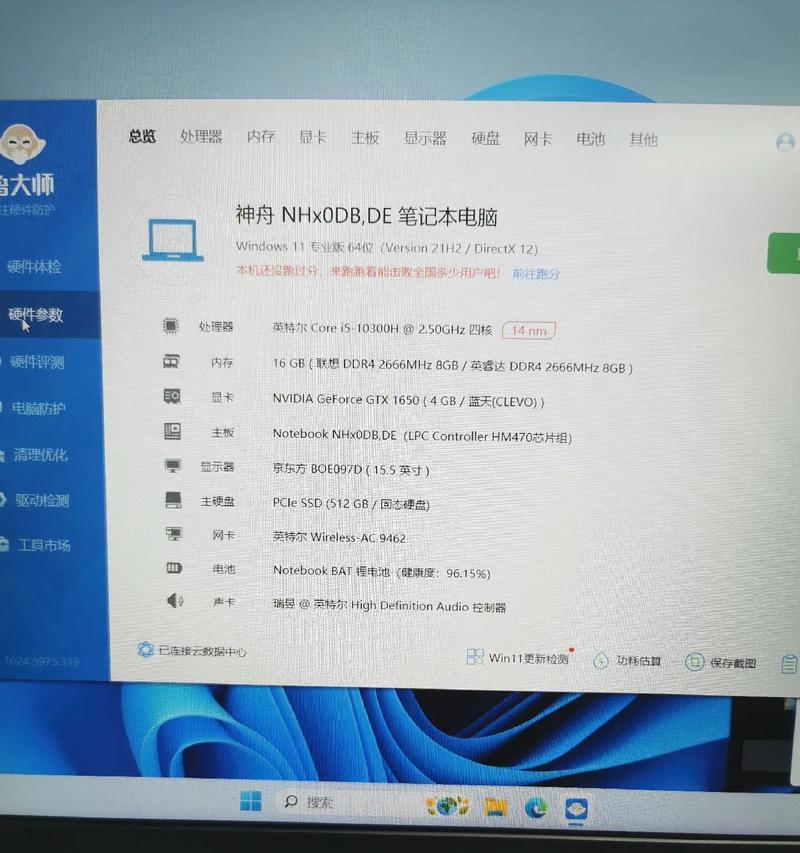Open File Explorer from taskbar
Screen dimensions: 800x853
tap(495, 807)
